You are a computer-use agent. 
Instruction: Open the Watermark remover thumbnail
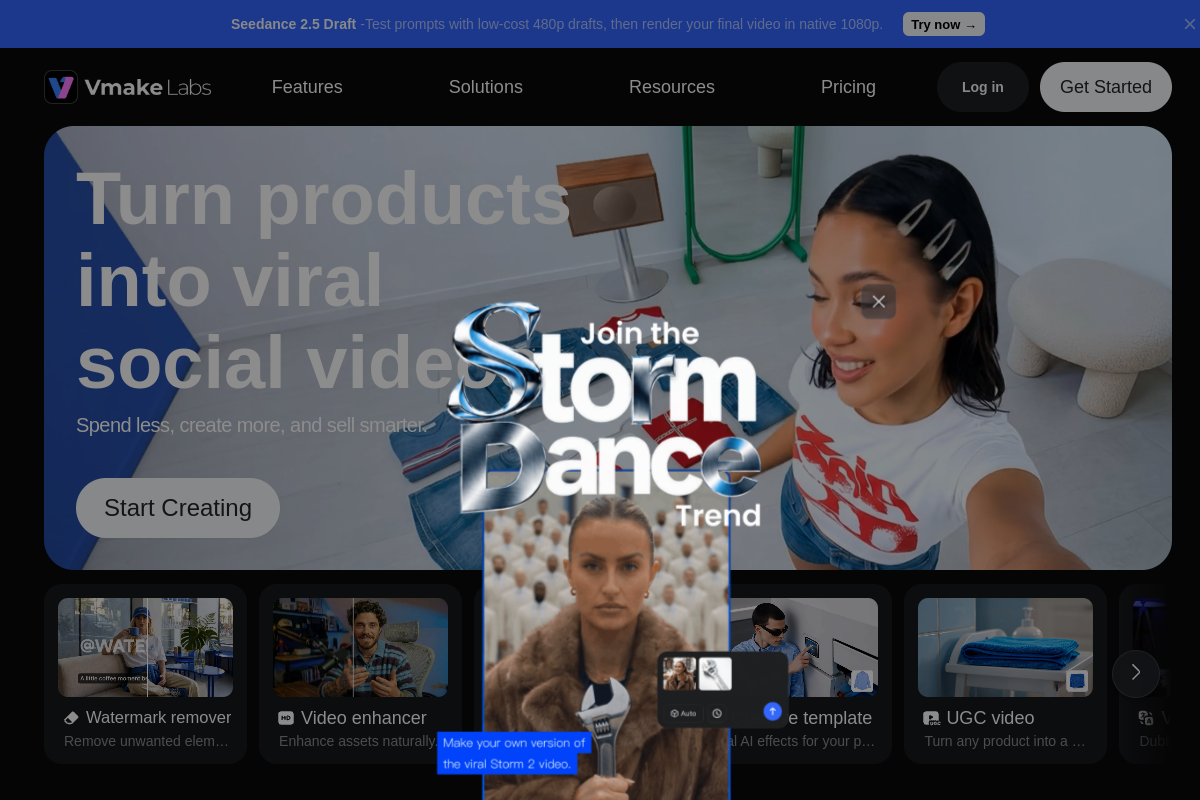[145, 647]
